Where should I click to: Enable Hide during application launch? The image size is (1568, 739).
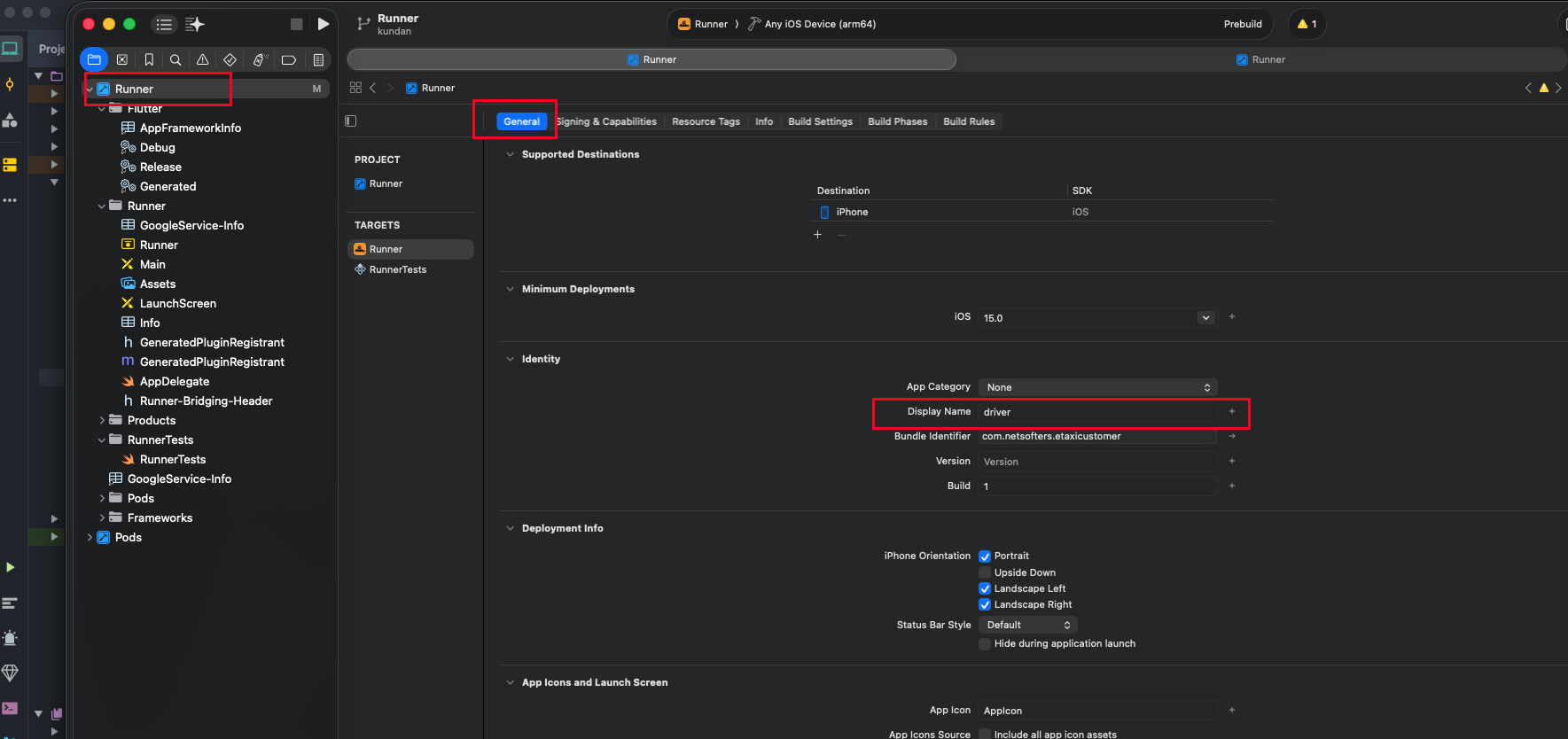tap(985, 644)
